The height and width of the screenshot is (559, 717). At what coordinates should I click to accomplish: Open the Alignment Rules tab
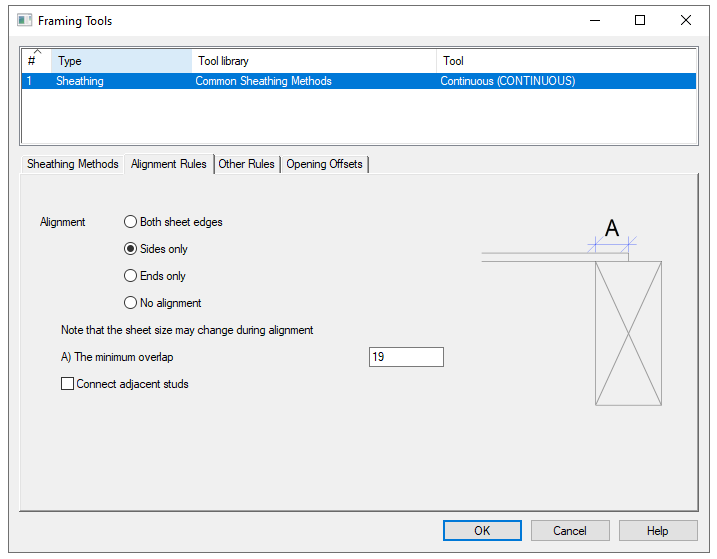click(169, 164)
